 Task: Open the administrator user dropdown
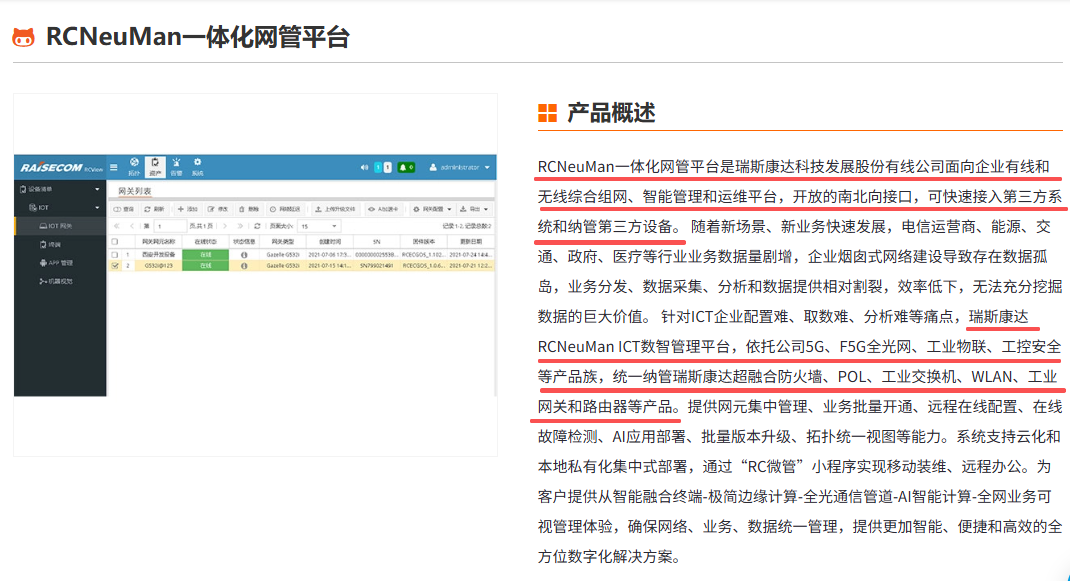(x=459, y=167)
